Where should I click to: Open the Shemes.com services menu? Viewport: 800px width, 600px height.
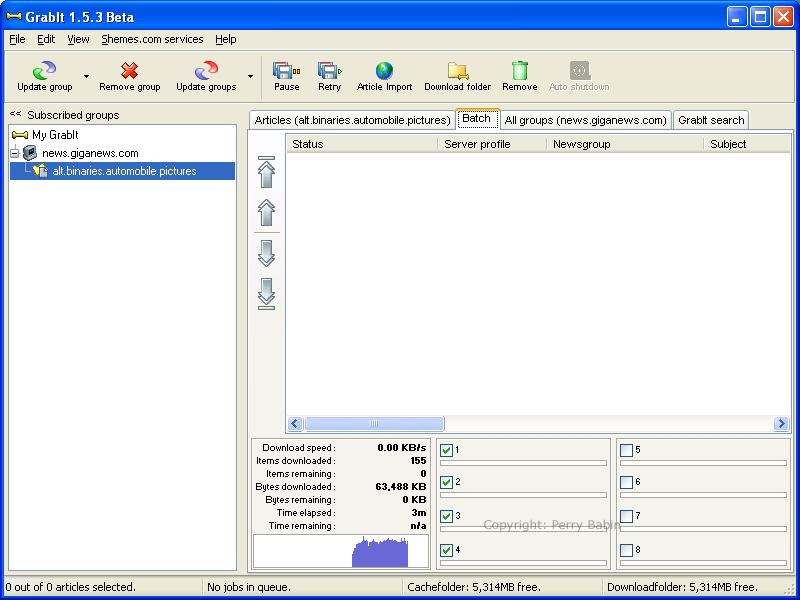(152, 39)
